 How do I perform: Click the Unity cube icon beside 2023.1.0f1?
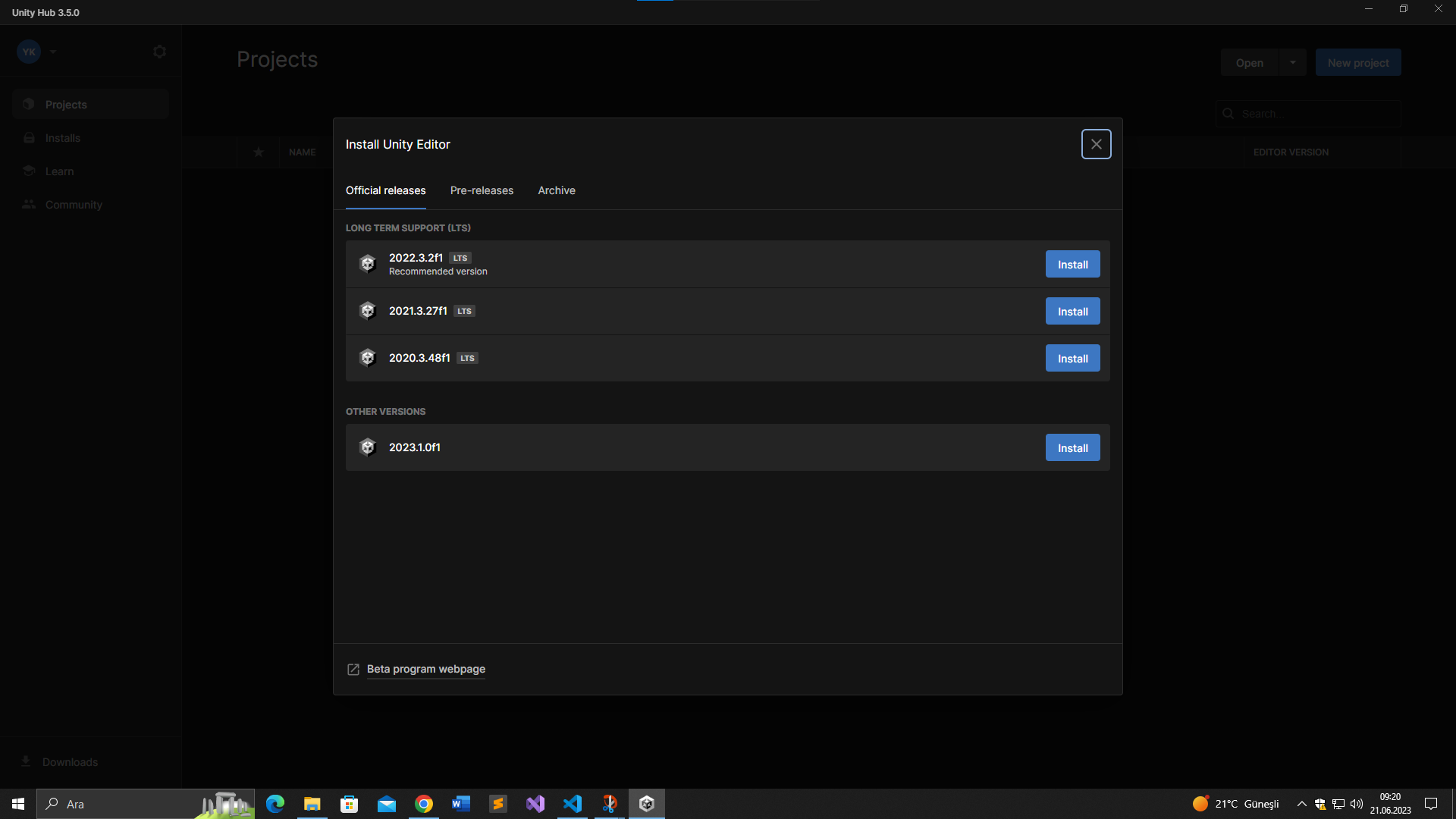pyautogui.click(x=368, y=447)
